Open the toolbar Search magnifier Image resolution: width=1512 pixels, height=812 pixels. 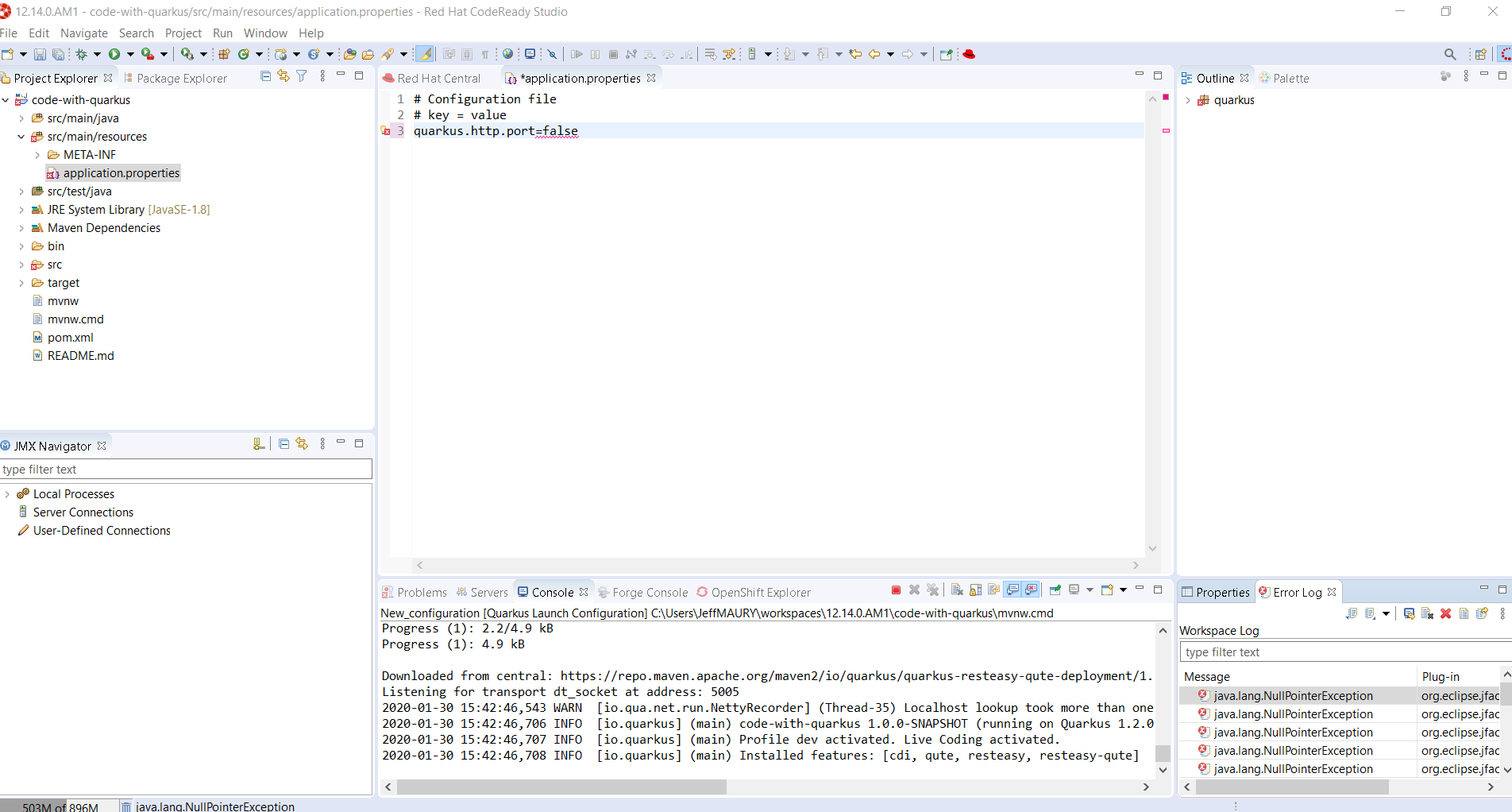pyautogui.click(x=1450, y=54)
